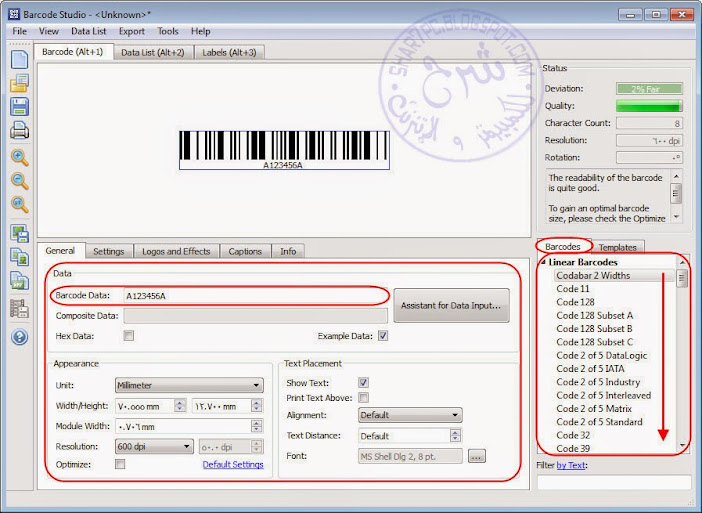702x513 pixels.
Task: Click the Height field stepper arrows
Action: click(257, 406)
